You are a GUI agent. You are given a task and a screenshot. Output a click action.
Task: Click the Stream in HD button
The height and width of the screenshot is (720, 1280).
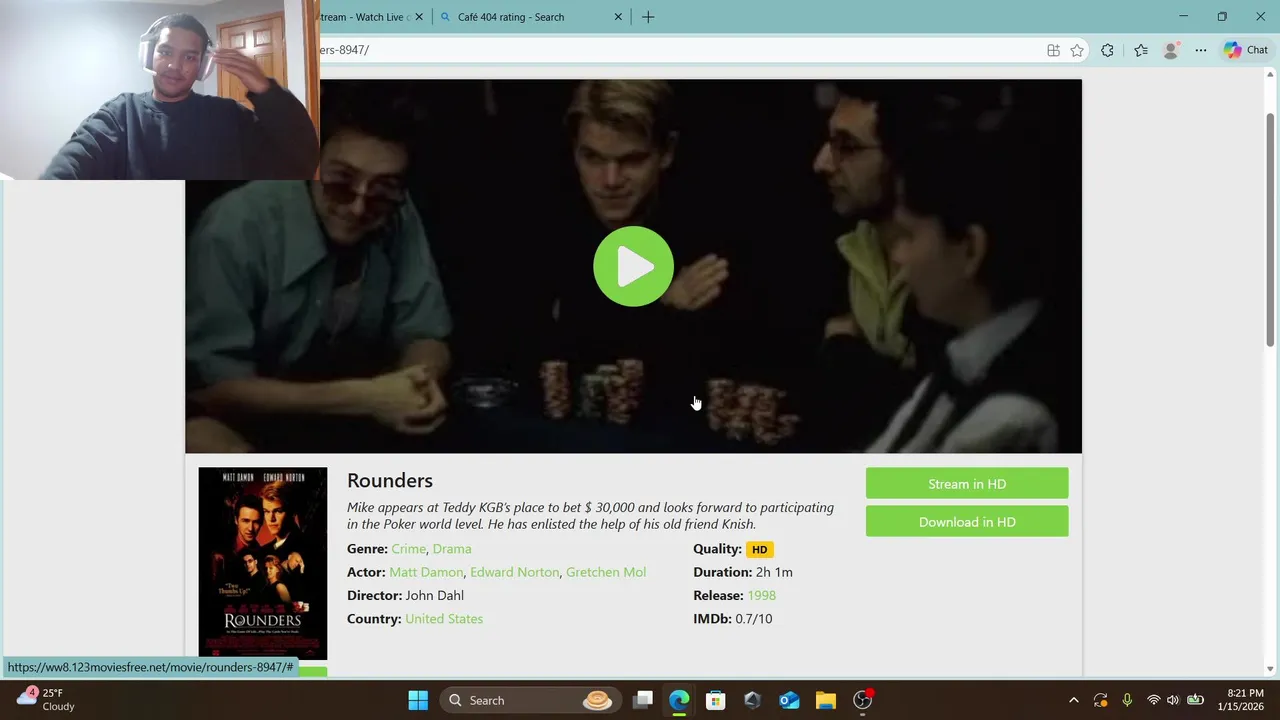(967, 484)
